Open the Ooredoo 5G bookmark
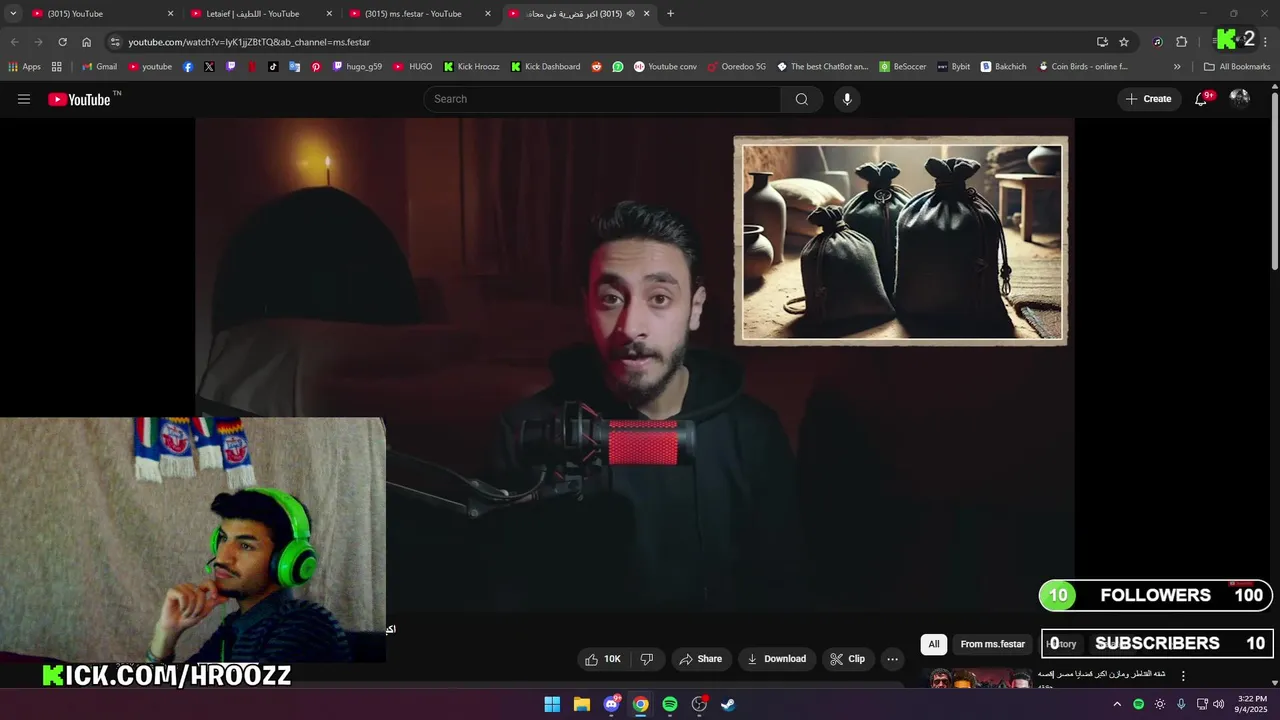The height and width of the screenshot is (720, 1280). (736, 67)
